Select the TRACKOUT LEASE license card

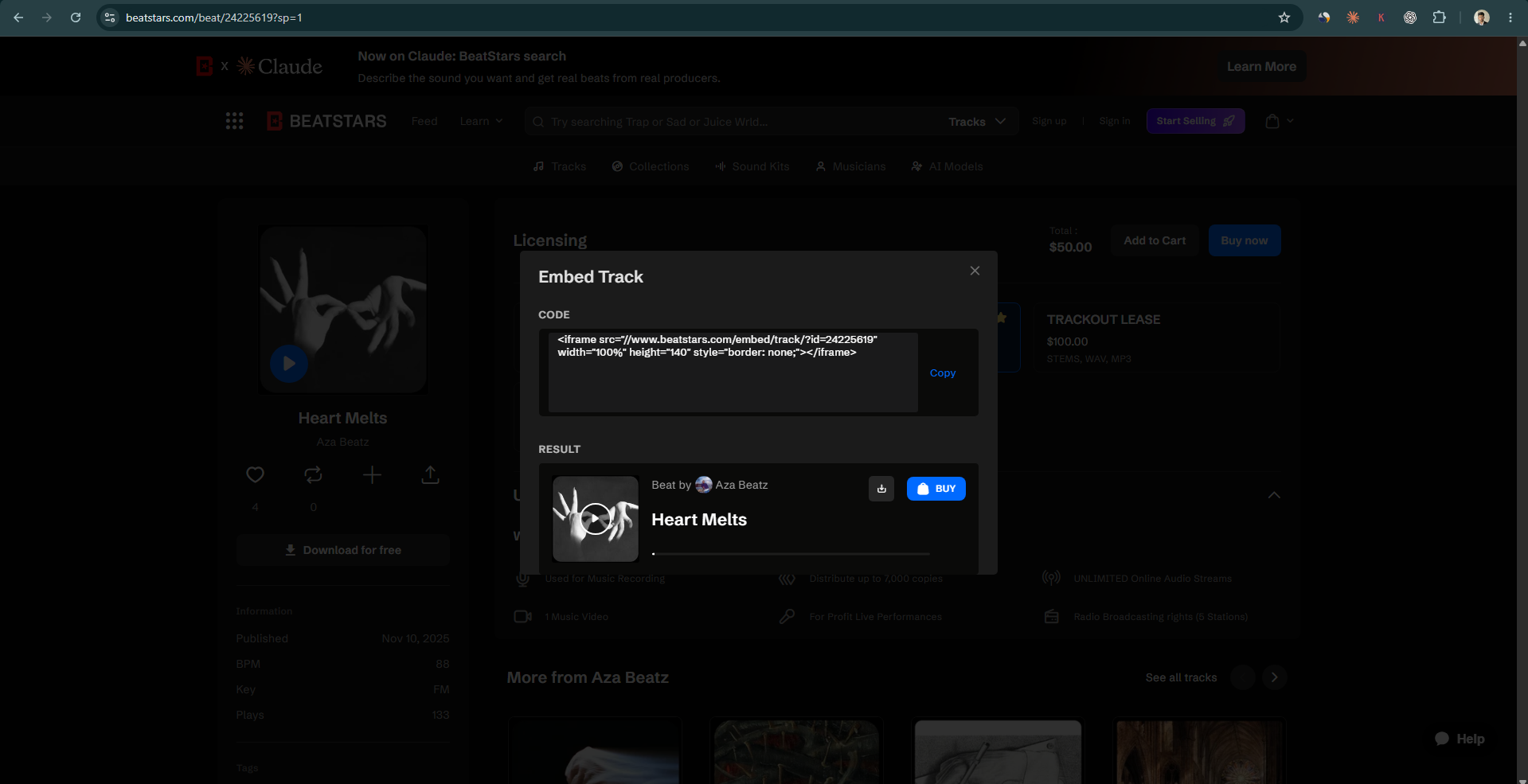1158,338
